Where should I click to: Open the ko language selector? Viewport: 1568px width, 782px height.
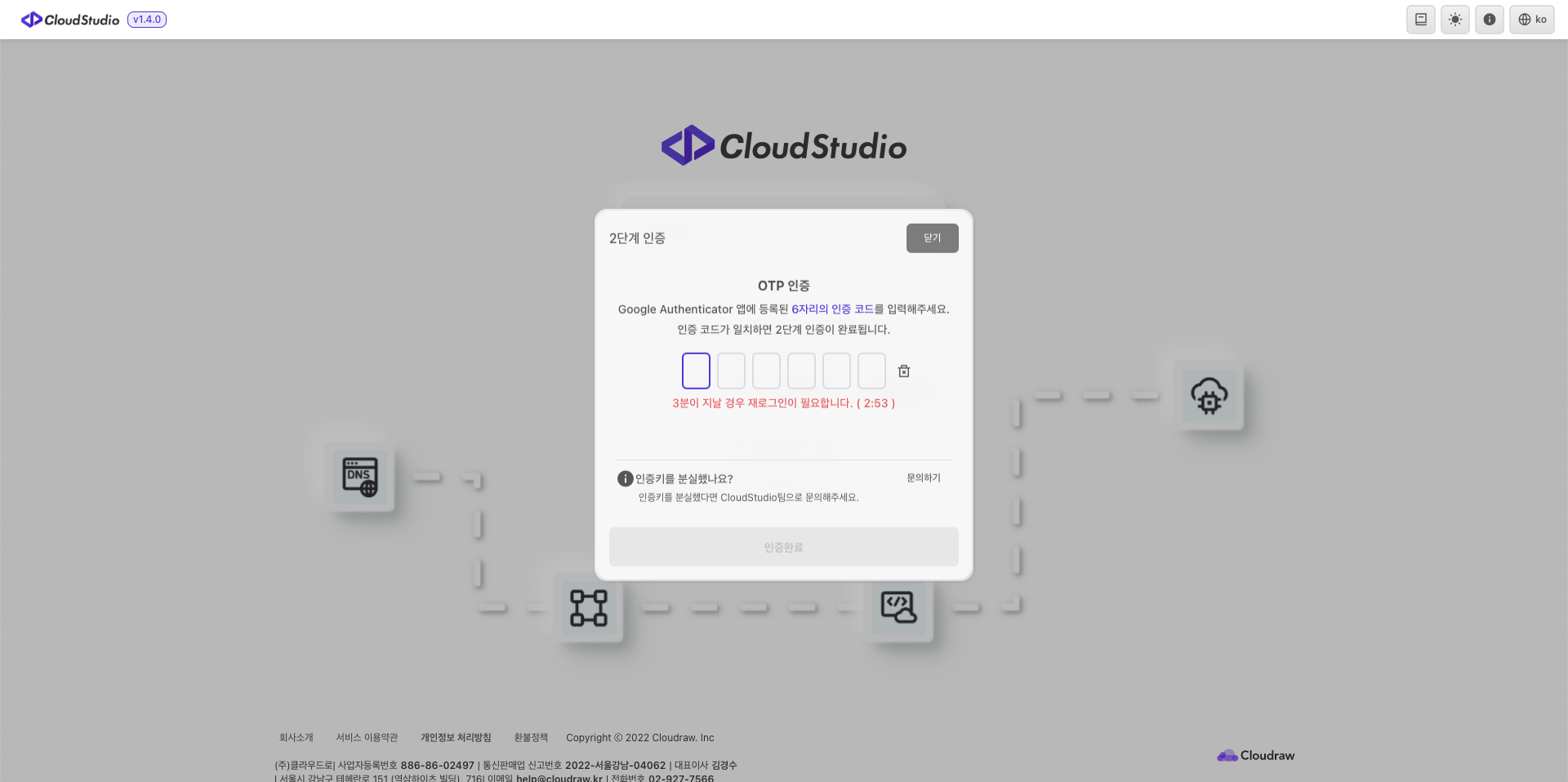point(1532,20)
